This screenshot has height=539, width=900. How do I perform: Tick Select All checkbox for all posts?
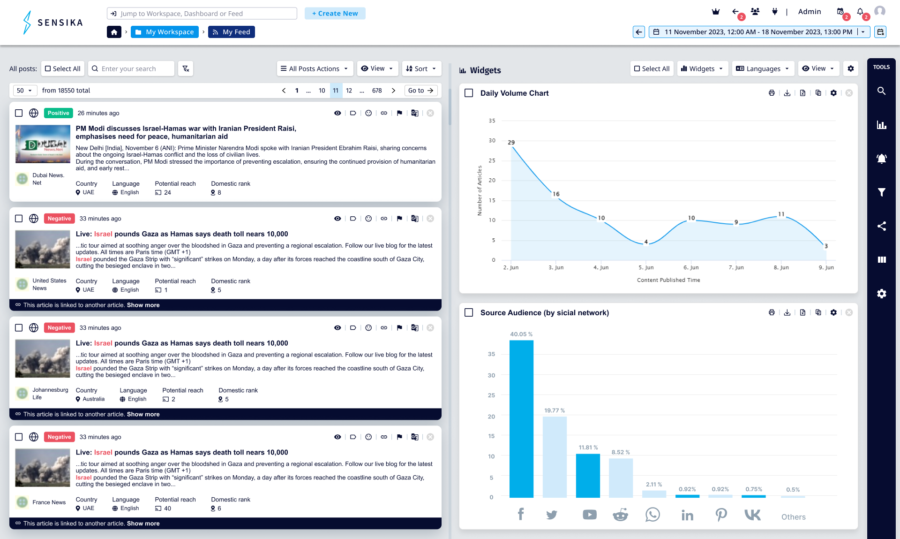pos(48,69)
